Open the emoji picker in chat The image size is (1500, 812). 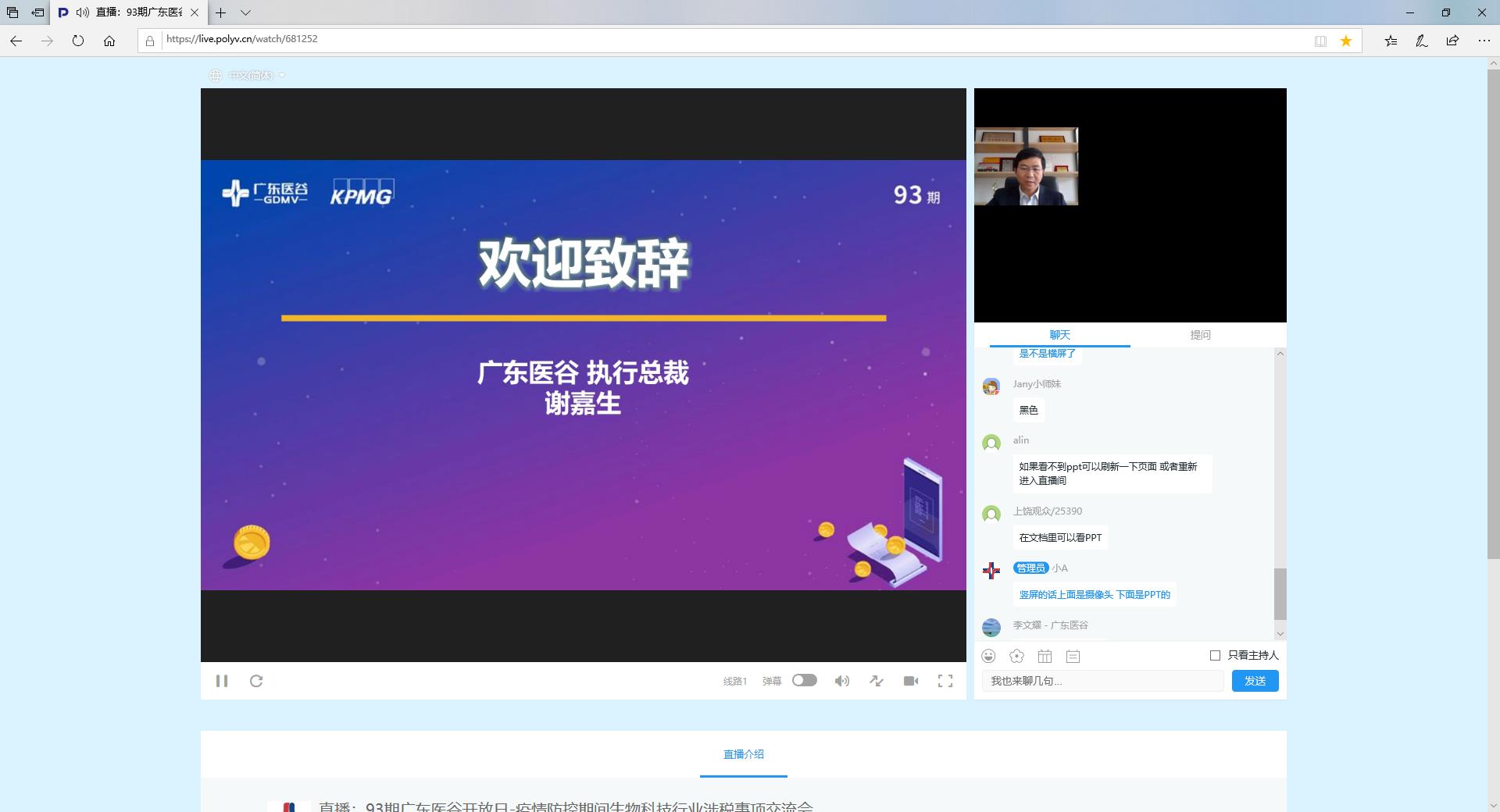point(989,656)
